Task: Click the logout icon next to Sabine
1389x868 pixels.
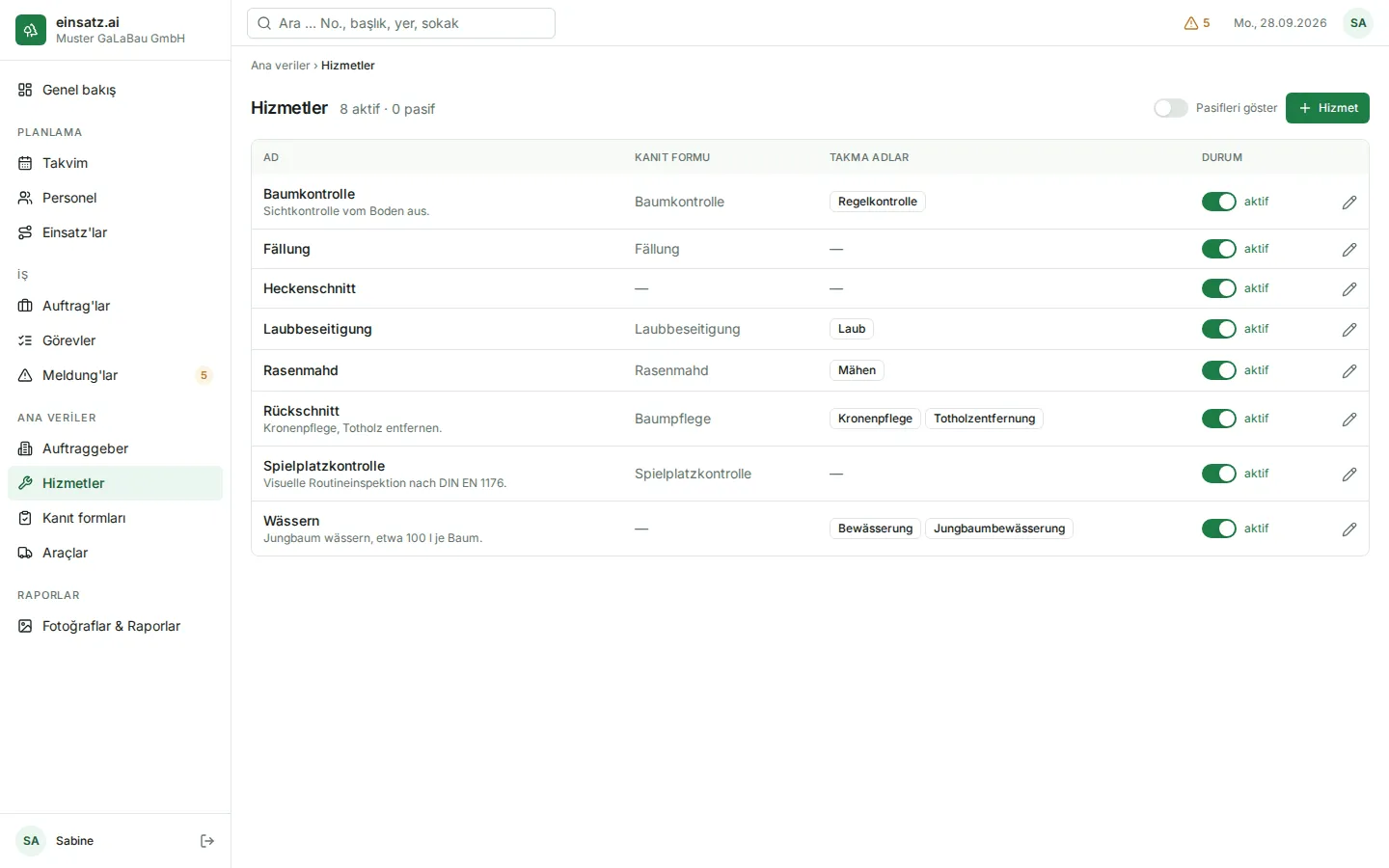Action: click(207, 841)
